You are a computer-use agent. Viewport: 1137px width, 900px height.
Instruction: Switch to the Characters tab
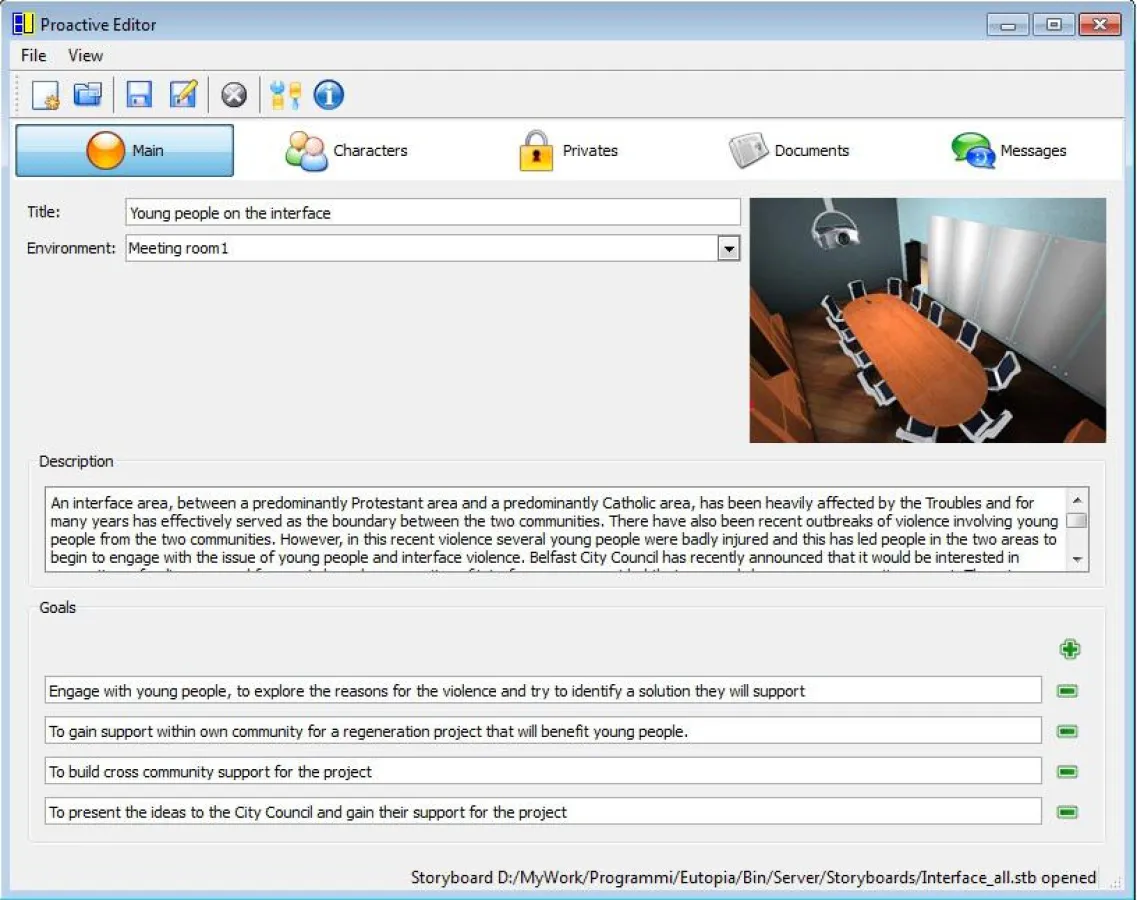(345, 149)
